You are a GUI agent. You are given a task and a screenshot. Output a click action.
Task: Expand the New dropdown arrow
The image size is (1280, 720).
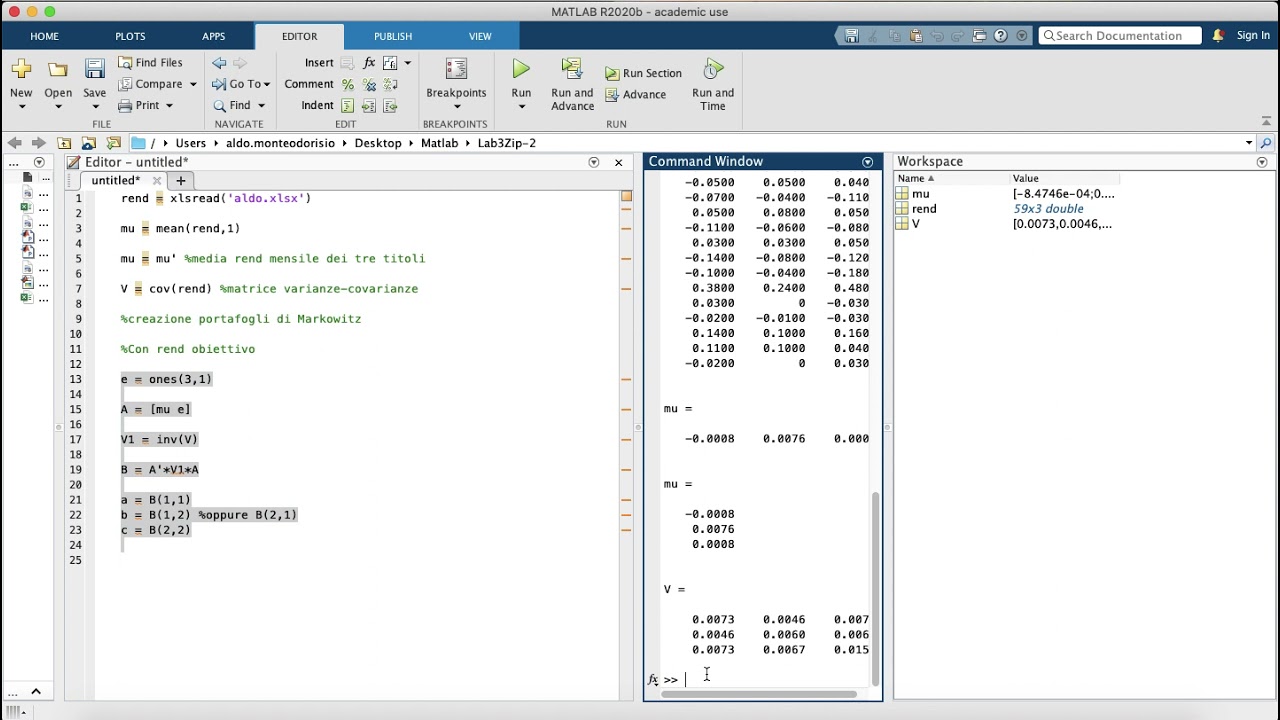click(x=21, y=107)
